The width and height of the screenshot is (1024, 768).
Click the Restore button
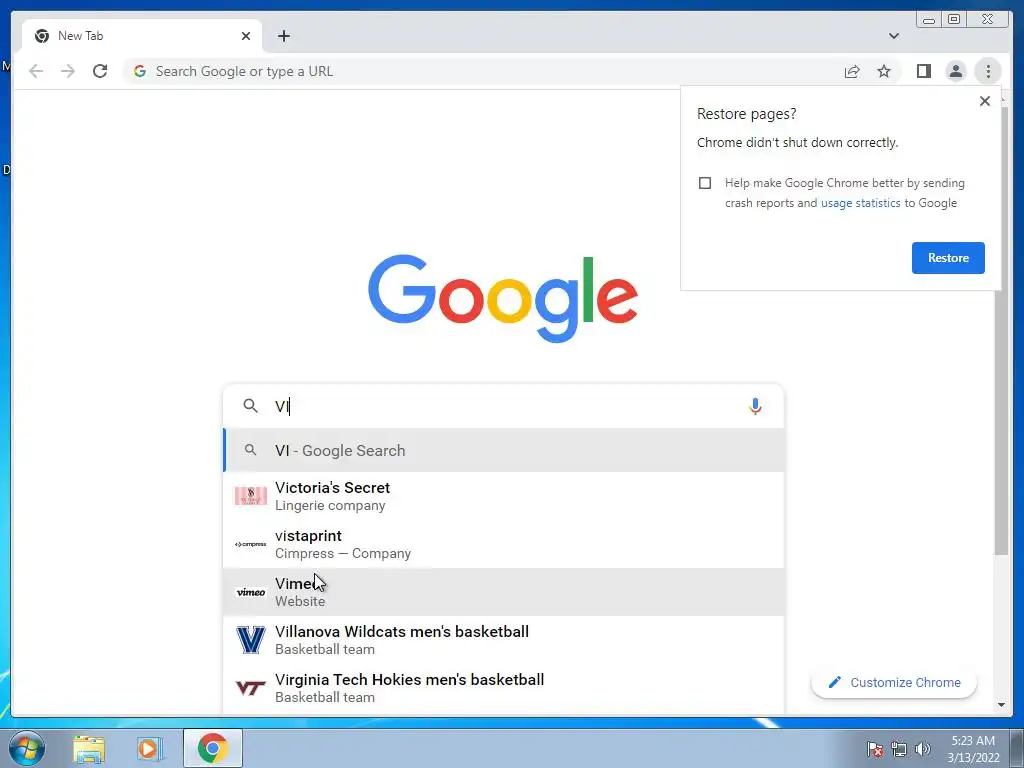pos(948,258)
